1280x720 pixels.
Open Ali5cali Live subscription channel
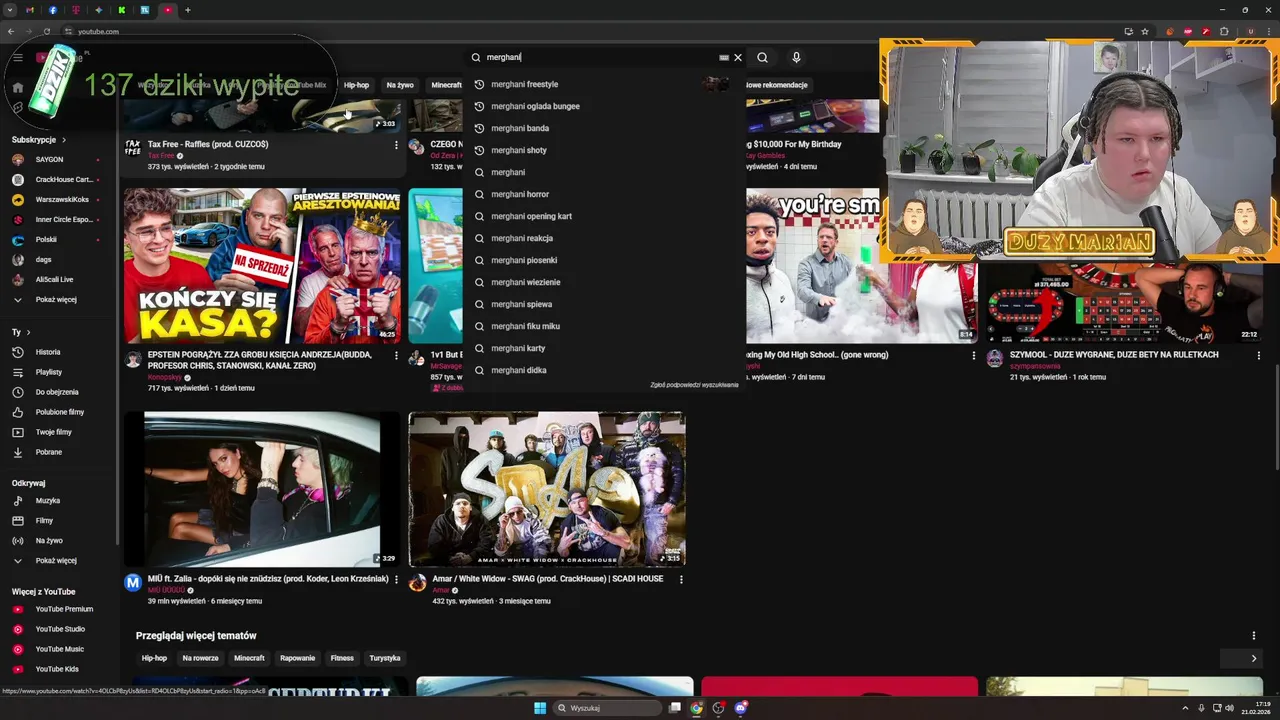55,279
